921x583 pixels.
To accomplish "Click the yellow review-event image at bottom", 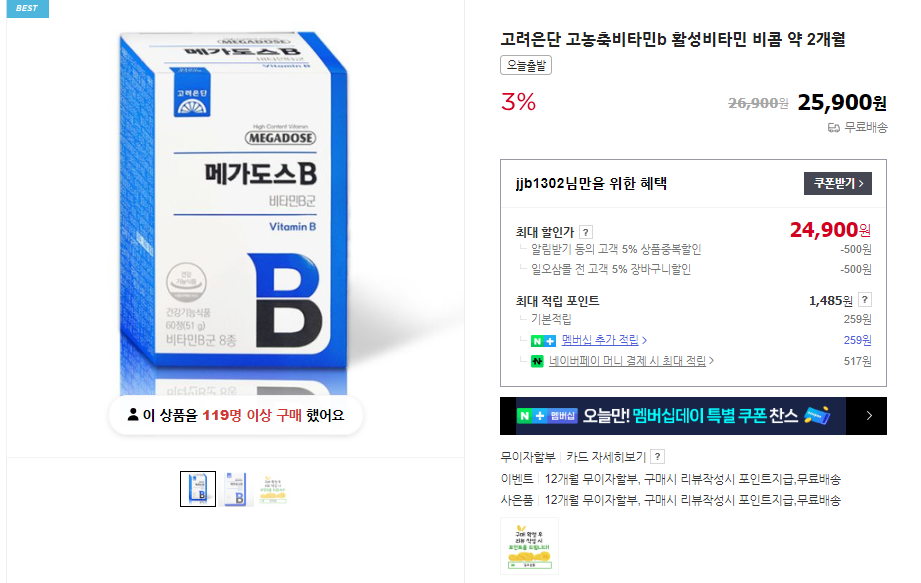I will click(x=530, y=545).
